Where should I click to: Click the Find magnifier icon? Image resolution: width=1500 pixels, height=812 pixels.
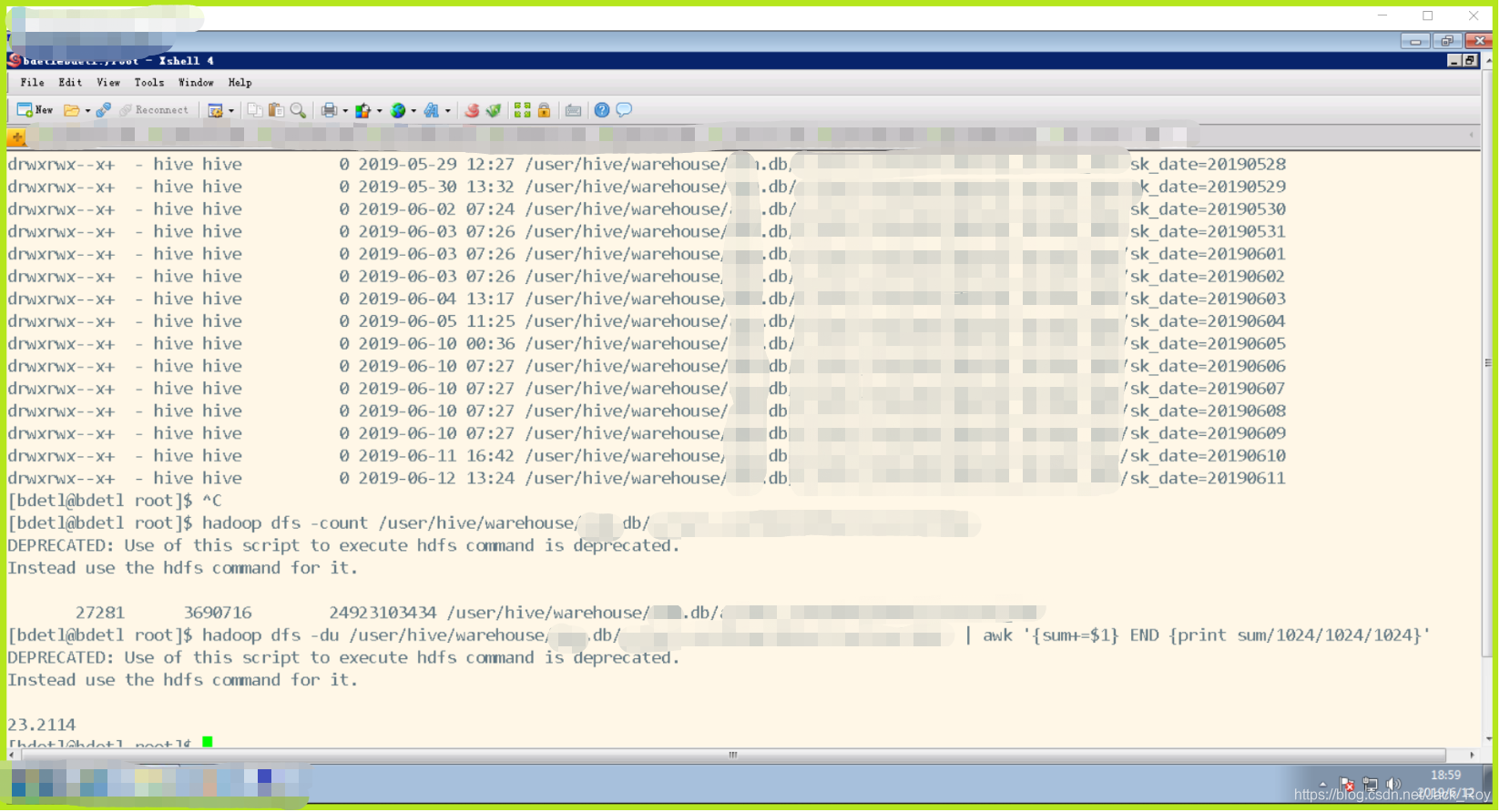point(298,110)
